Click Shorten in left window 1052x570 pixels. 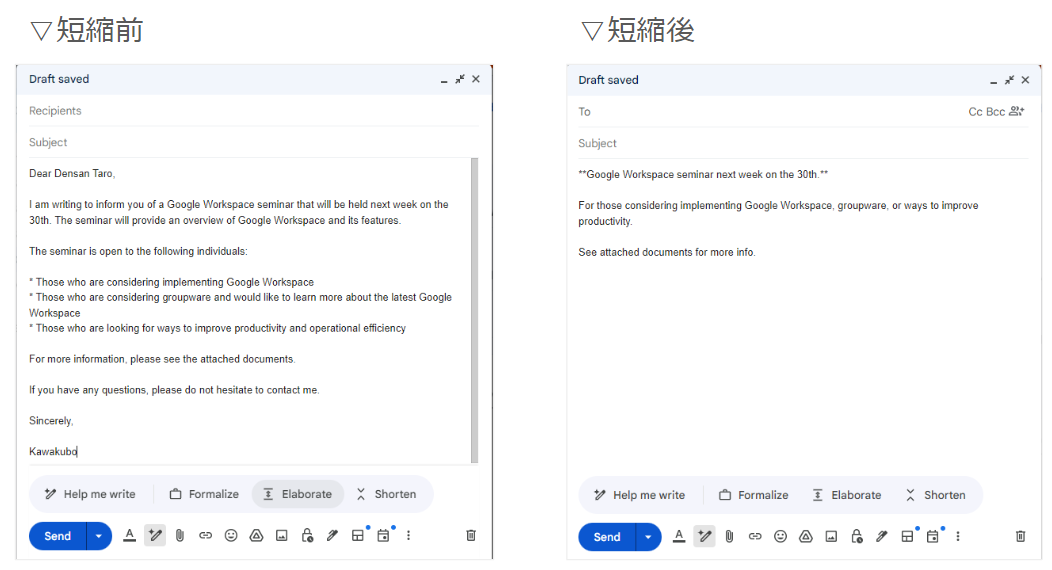pyautogui.click(x=386, y=494)
